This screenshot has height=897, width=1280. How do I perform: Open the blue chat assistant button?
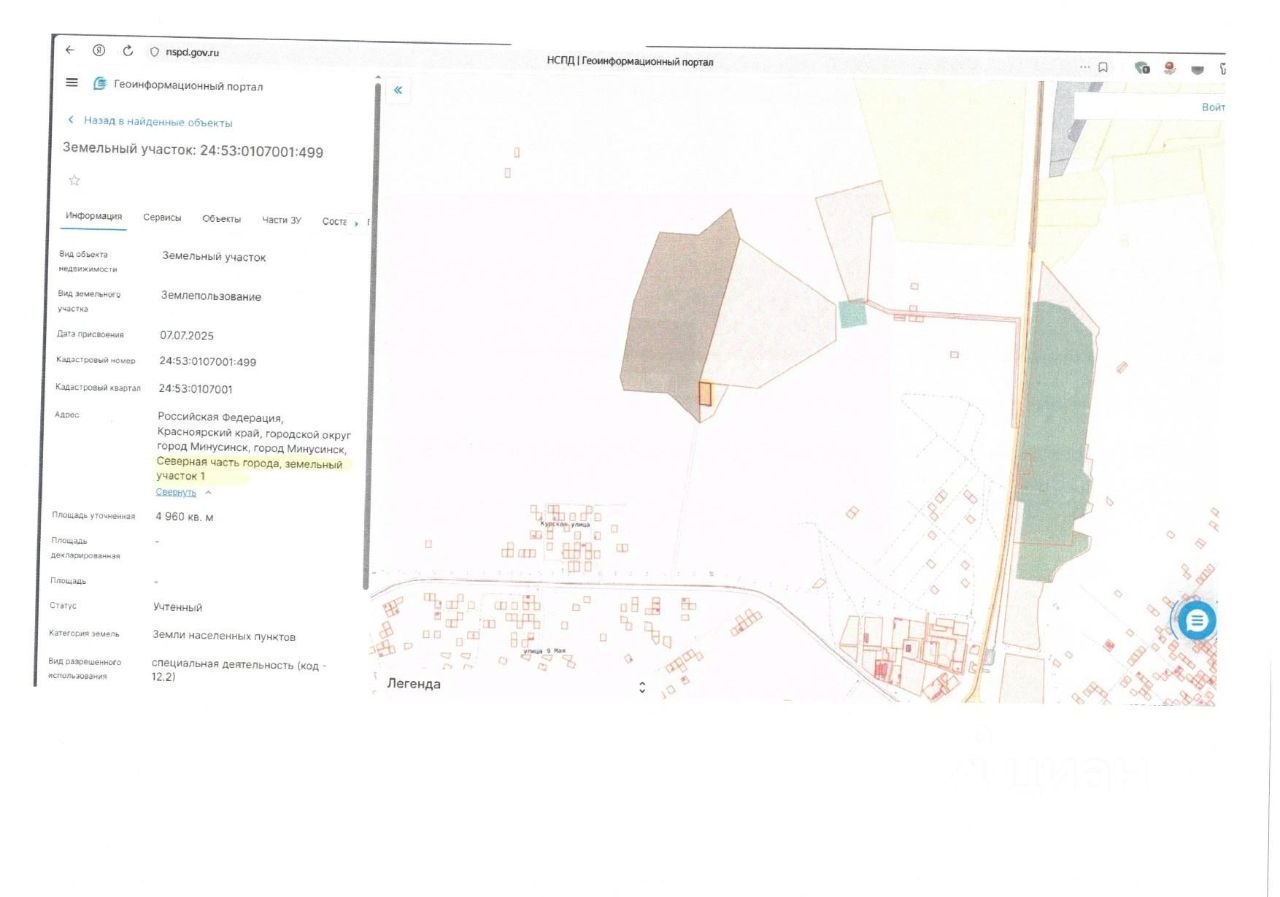coord(1197,621)
